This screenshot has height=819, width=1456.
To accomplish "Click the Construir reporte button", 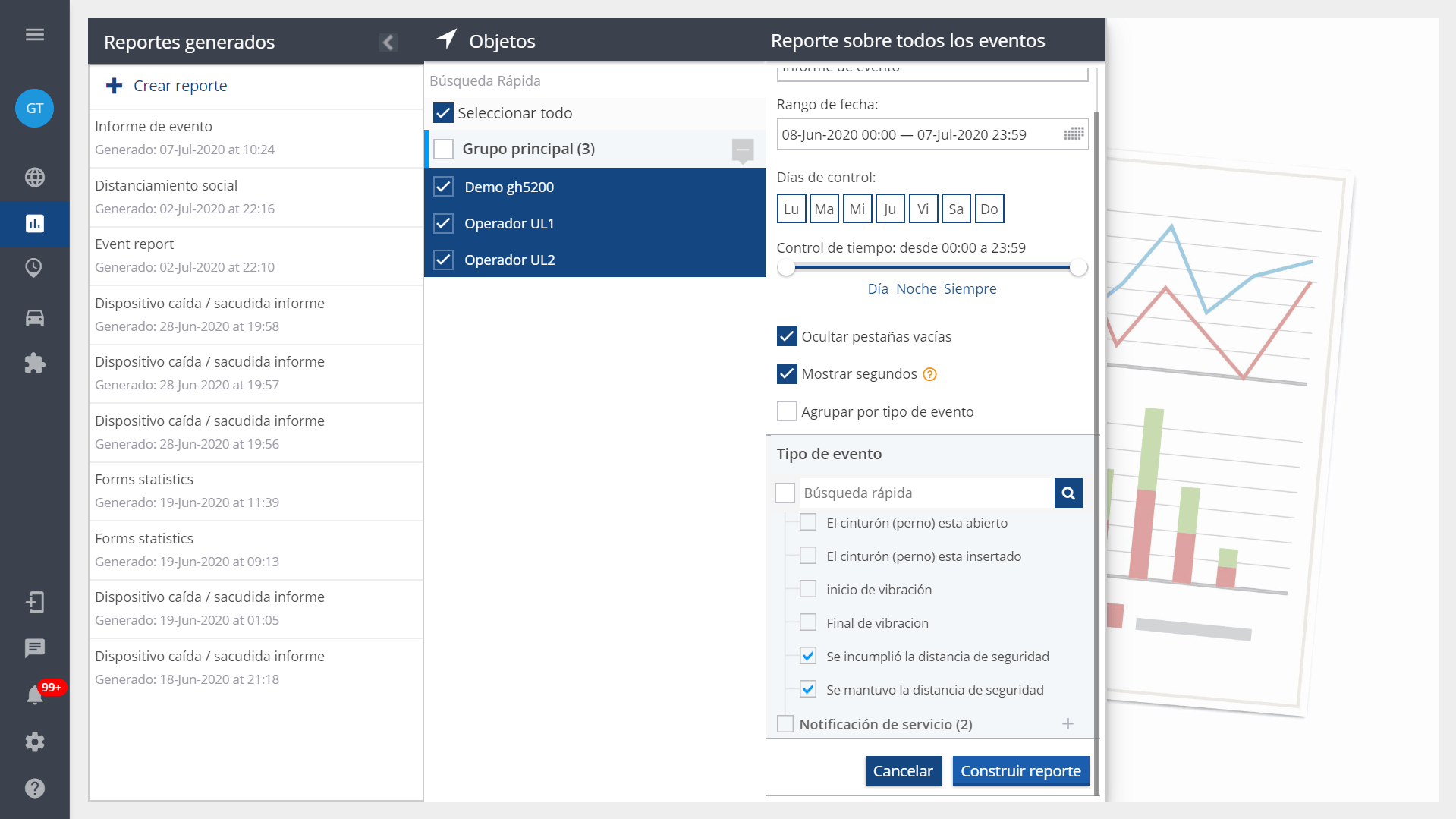I will click(x=1020, y=771).
